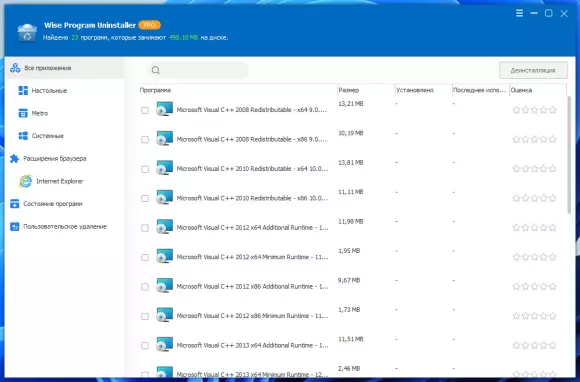Click installer icon of Visual C++ 2010 x86
580x382 pixels.
[x=164, y=197]
